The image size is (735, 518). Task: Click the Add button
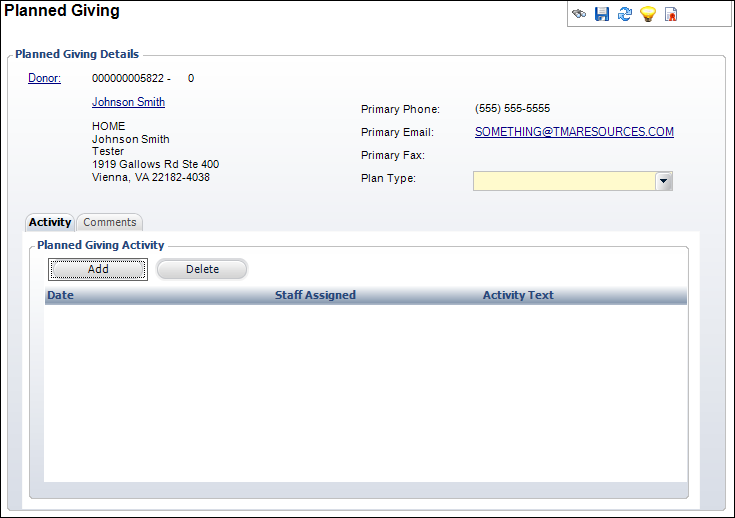click(x=98, y=269)
